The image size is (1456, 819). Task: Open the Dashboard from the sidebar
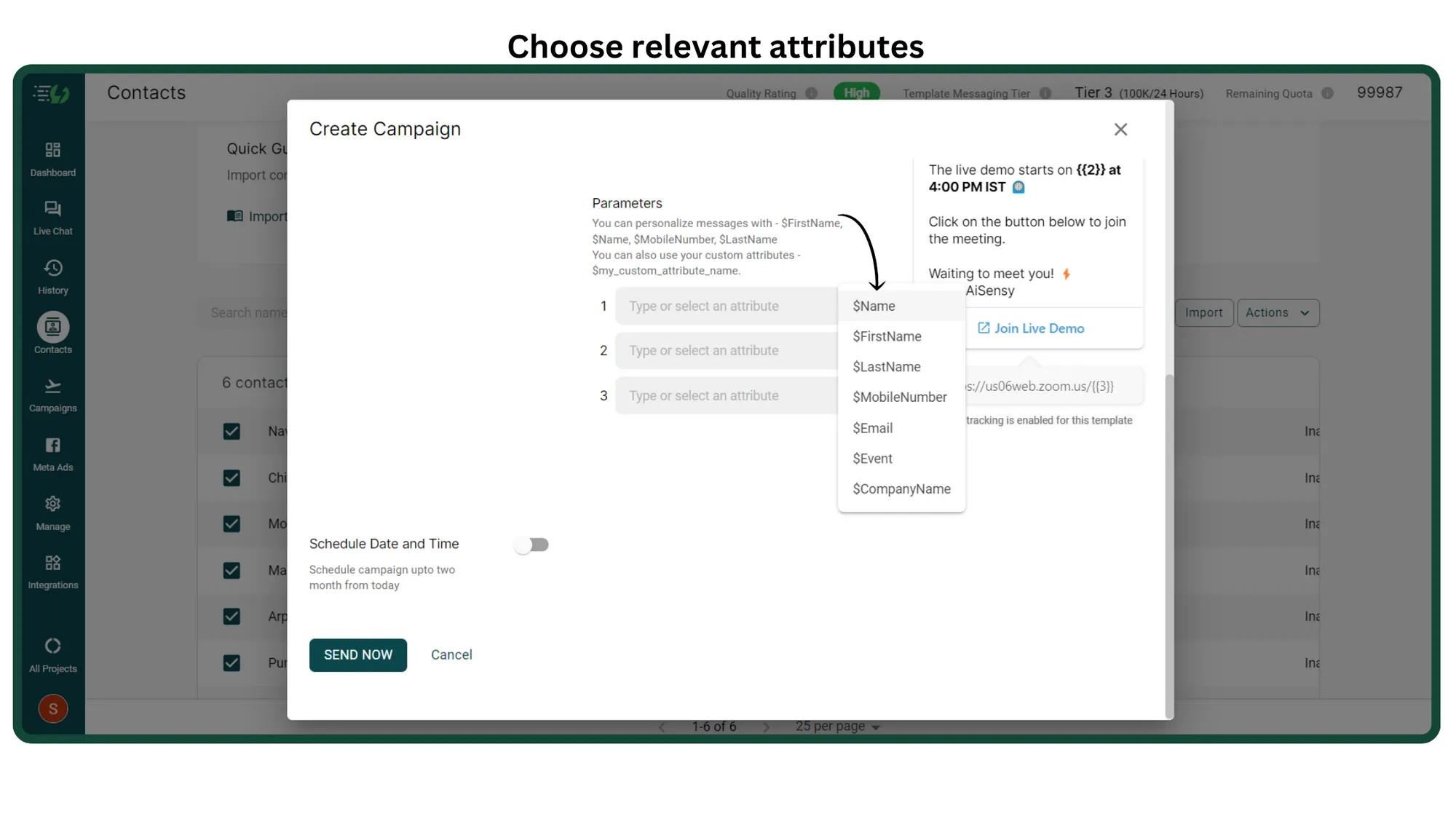[52, 157]
